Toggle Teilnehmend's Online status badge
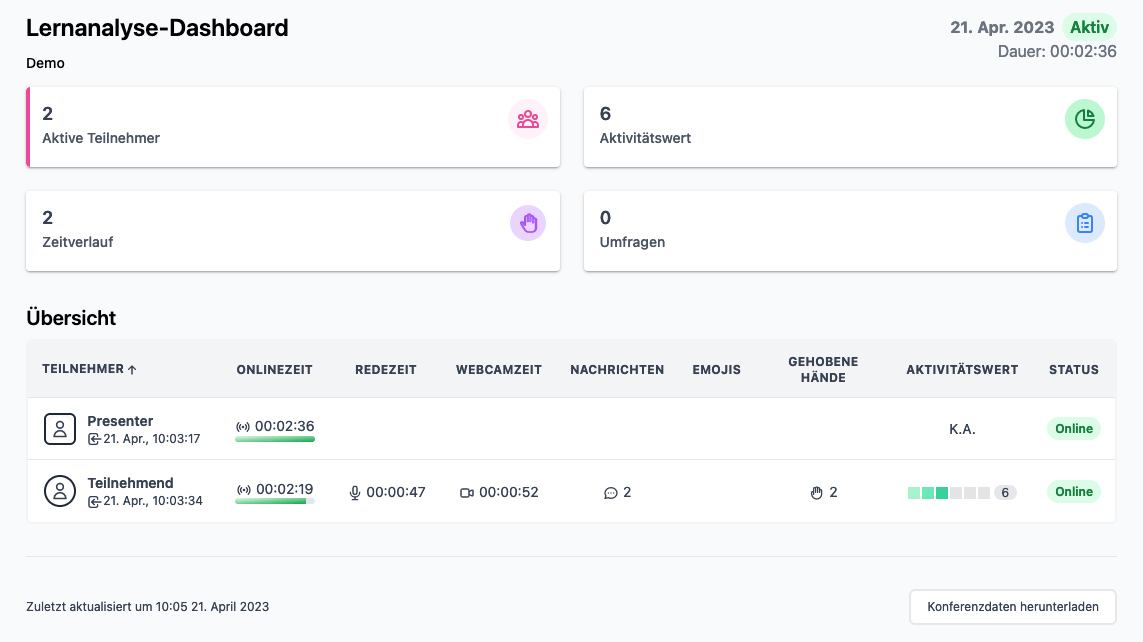This screenshot has width=1143, height=642. point(1073,491)
